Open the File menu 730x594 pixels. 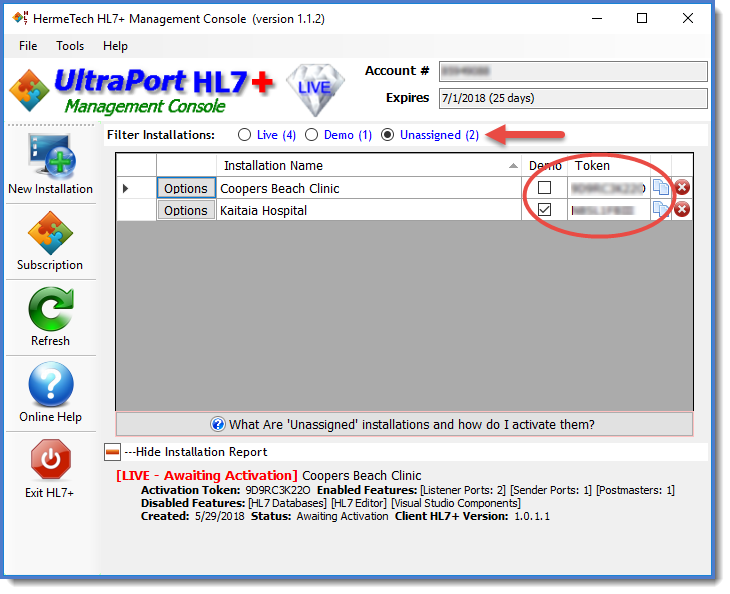[28, 46]
